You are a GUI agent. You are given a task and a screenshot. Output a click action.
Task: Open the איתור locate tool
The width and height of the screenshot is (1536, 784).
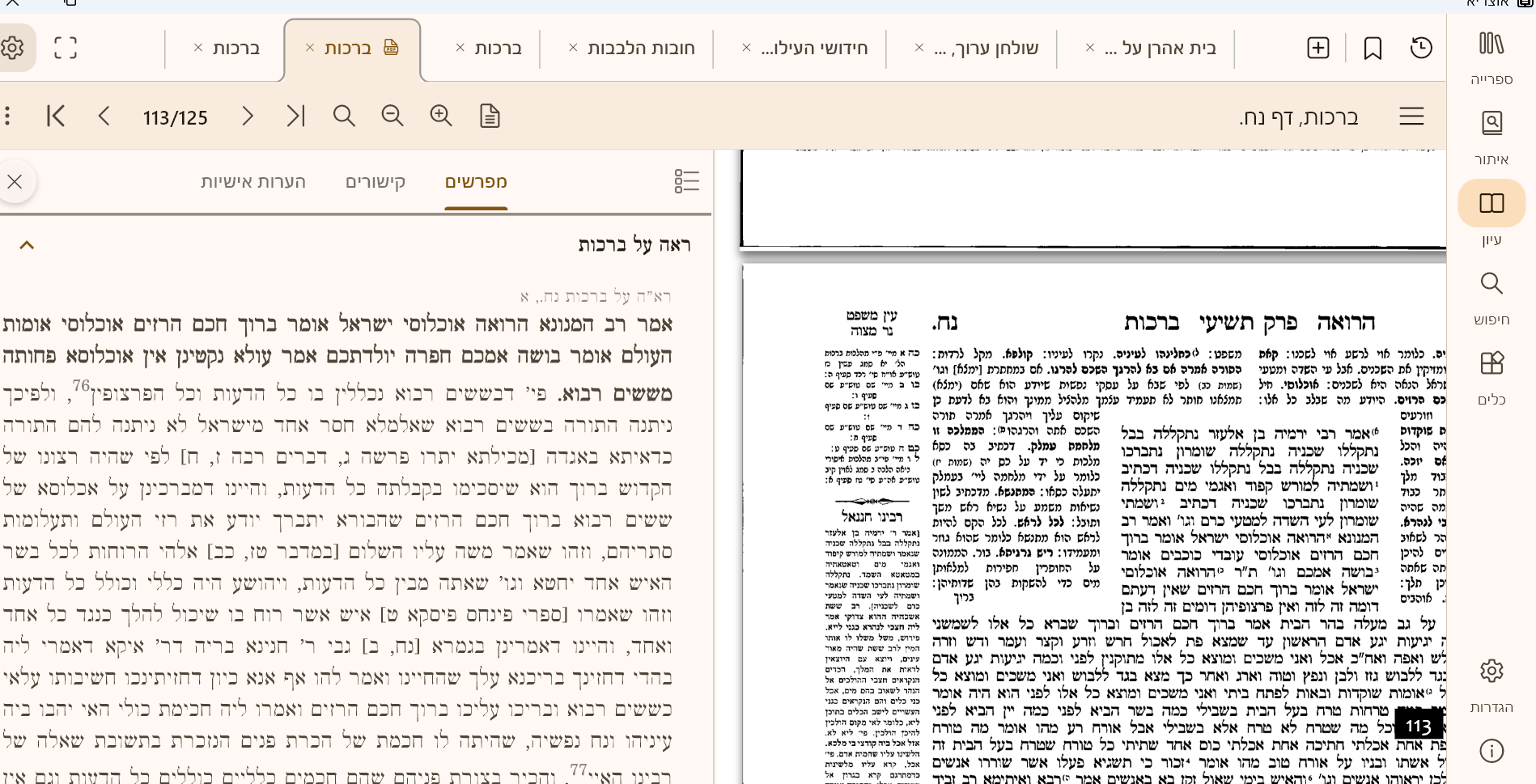coord(1491,124)
